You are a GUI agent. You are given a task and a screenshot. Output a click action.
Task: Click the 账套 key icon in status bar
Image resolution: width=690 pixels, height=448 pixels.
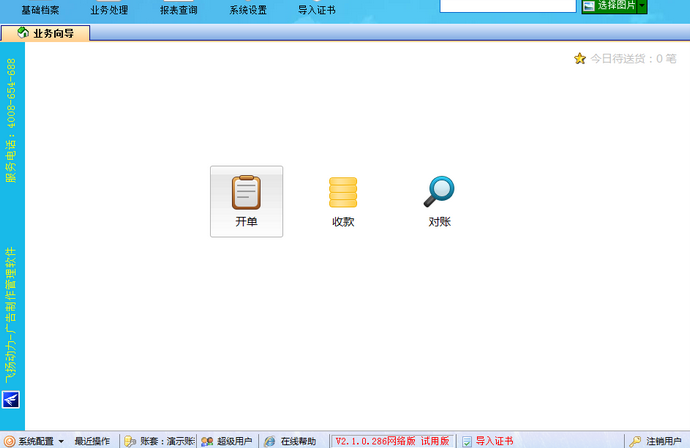point(130,441)
